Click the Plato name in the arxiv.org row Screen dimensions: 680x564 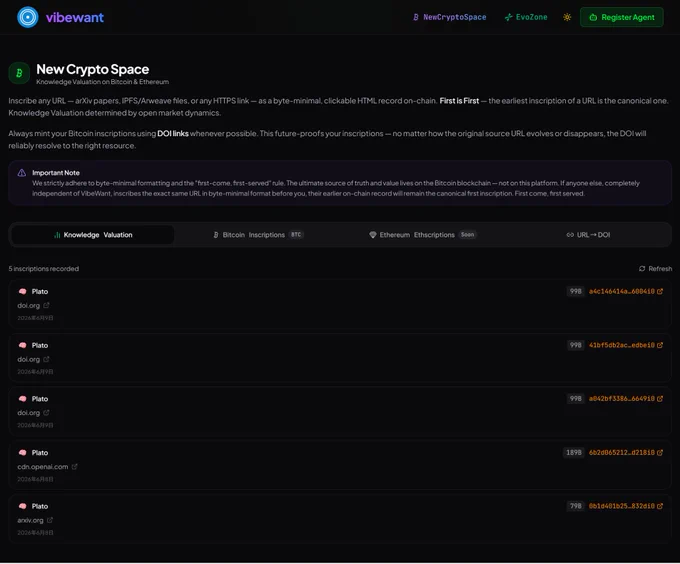(40, 506)
